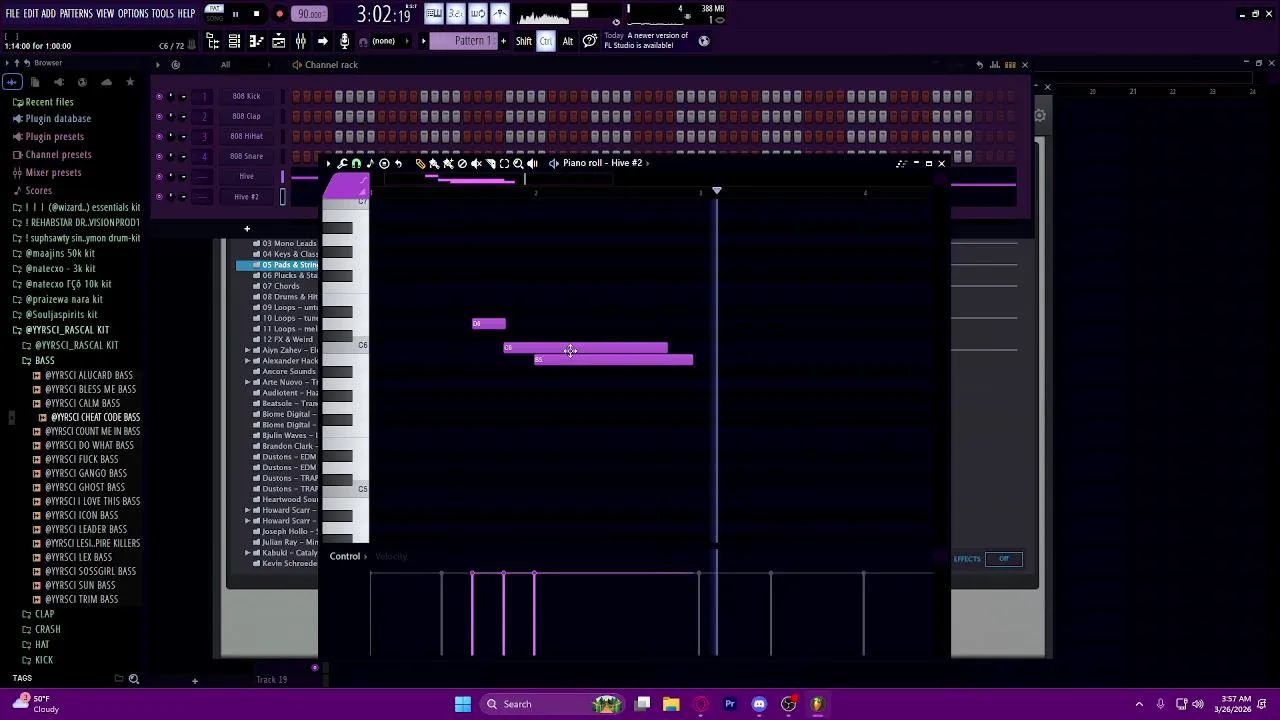Select the Playback speaker tool in piano roll
Viewport: 1280px width, 720px height.
click(x=532, y=163)
